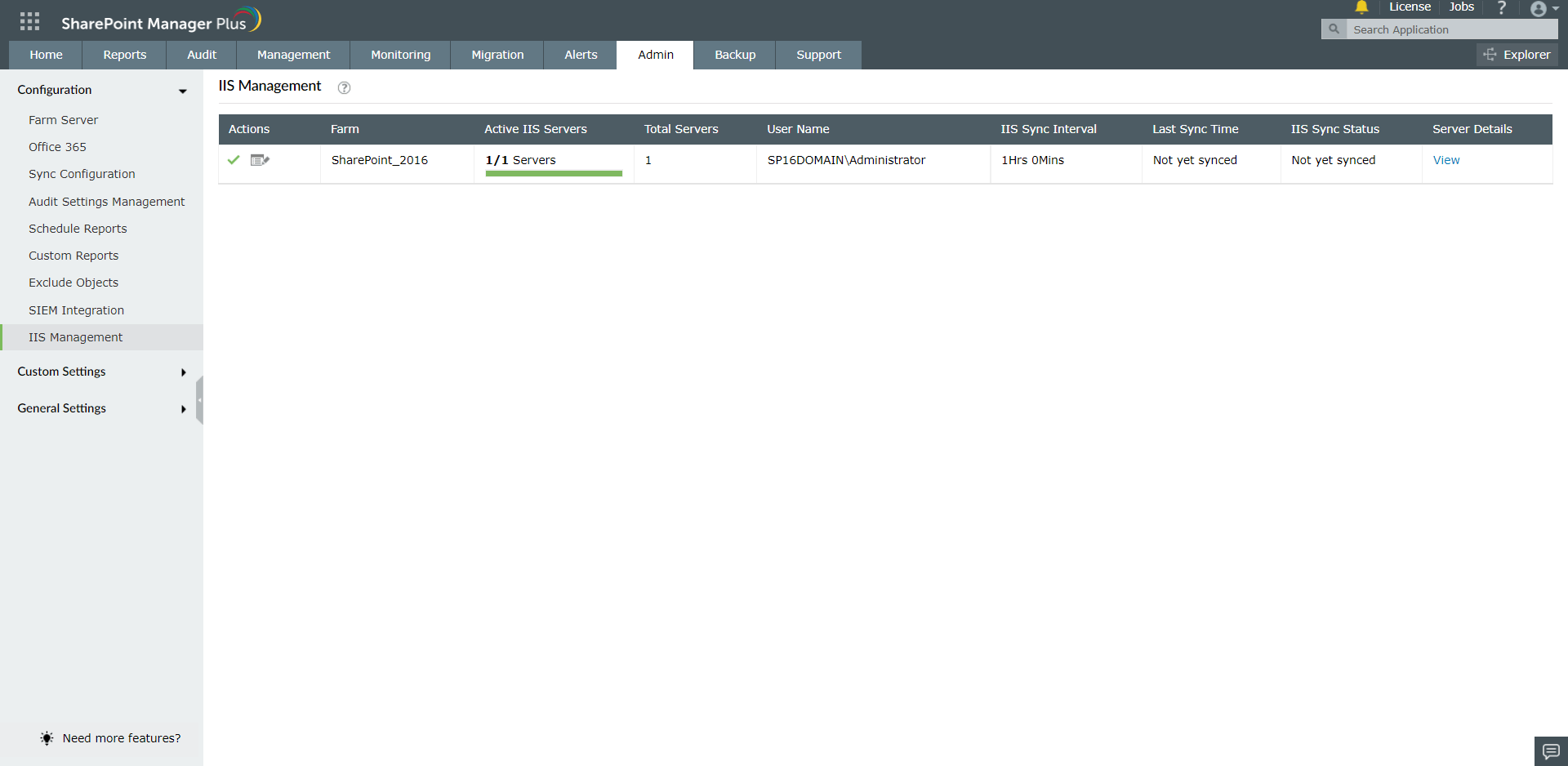Click Need more features link
Screen dimensions: 1568x766
pyautogui.click(x=121, y=738)
